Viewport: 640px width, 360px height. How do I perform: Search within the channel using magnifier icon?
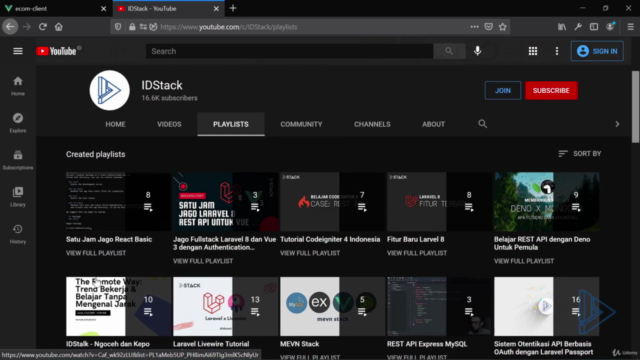[482, 124]
